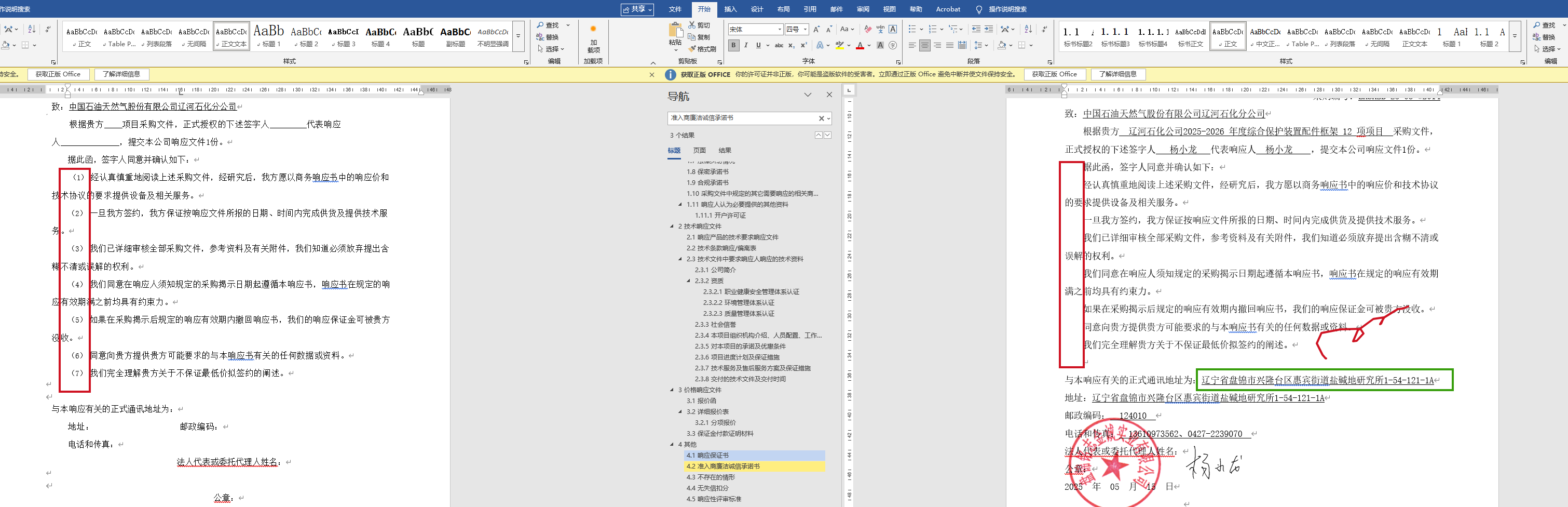Click the Increase Indent icon

coord(989,29)
